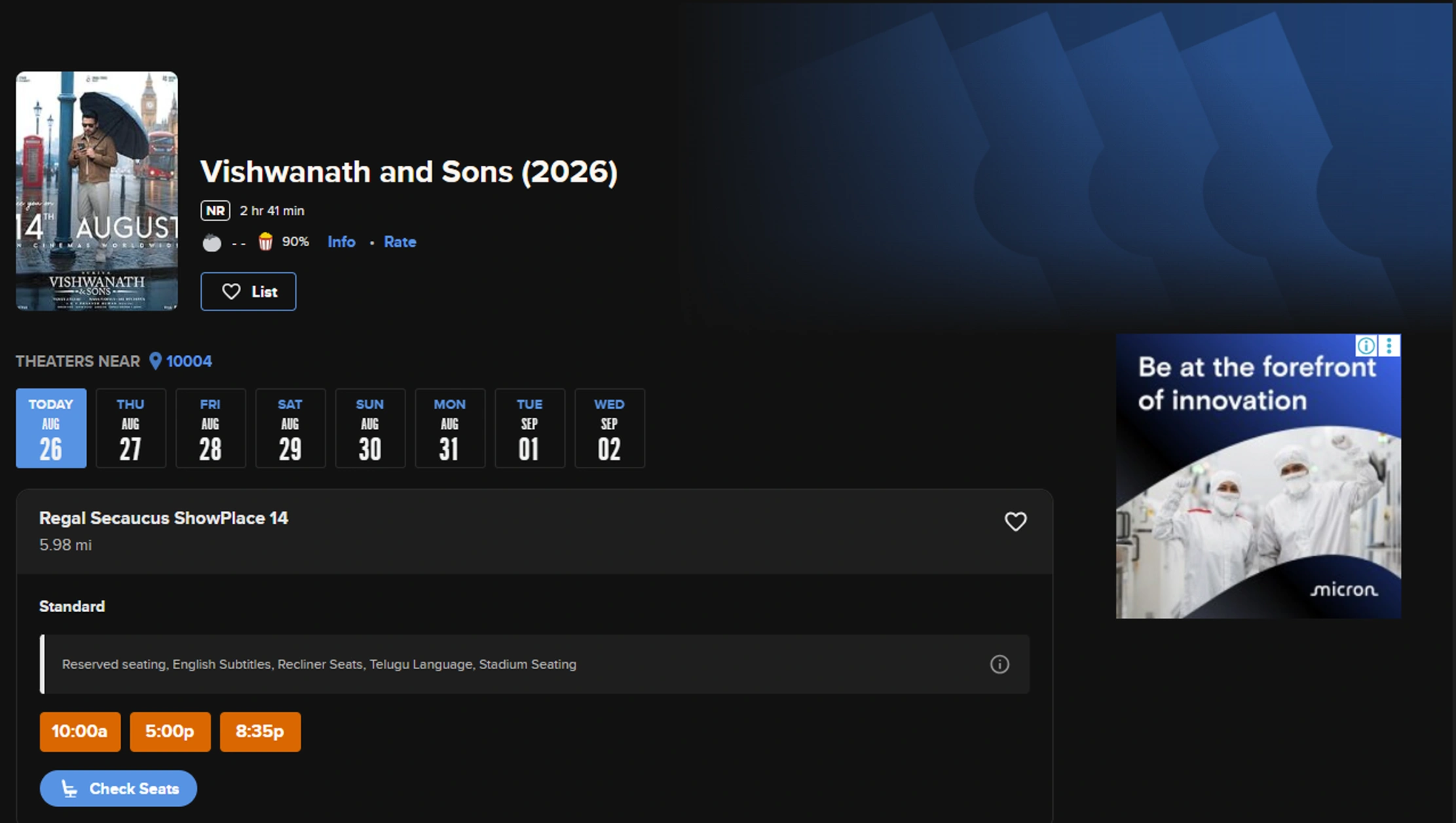Screen dimensions: 1456x823
Task: Click the popcorn audience score icon
Action: pyautogui.click(x=265, y=242)
